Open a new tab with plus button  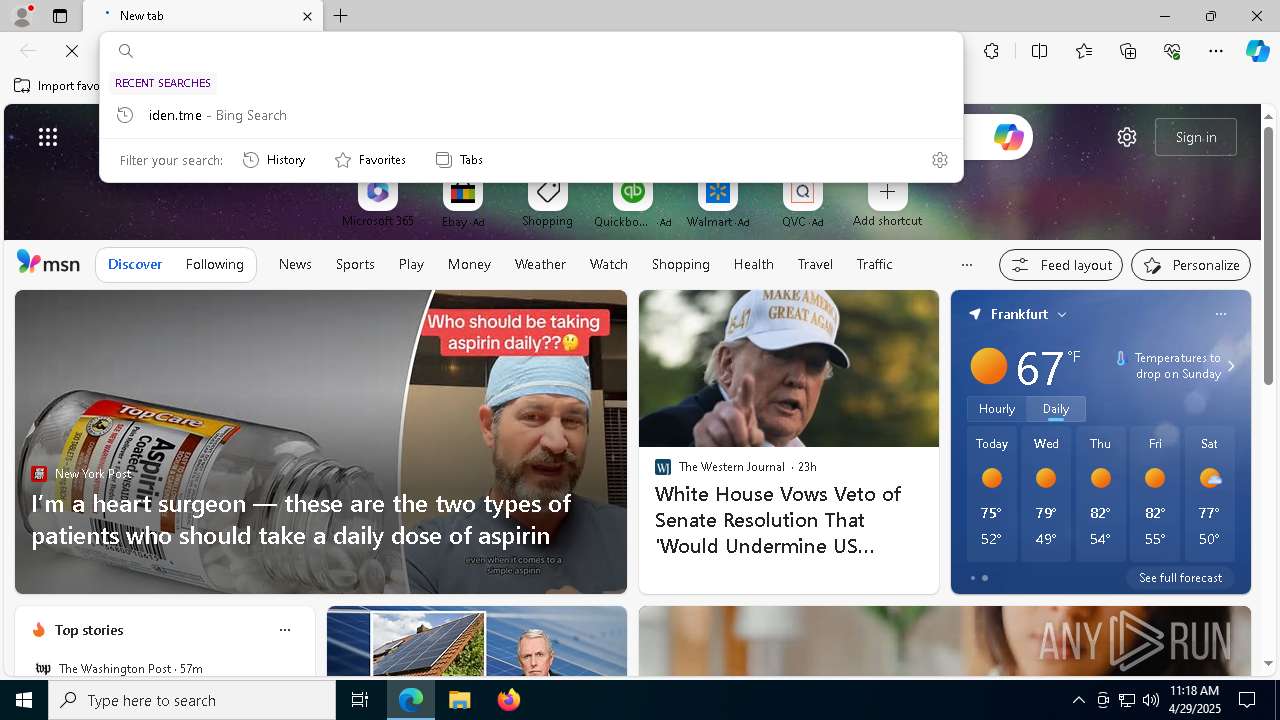(x=341, y=16)
